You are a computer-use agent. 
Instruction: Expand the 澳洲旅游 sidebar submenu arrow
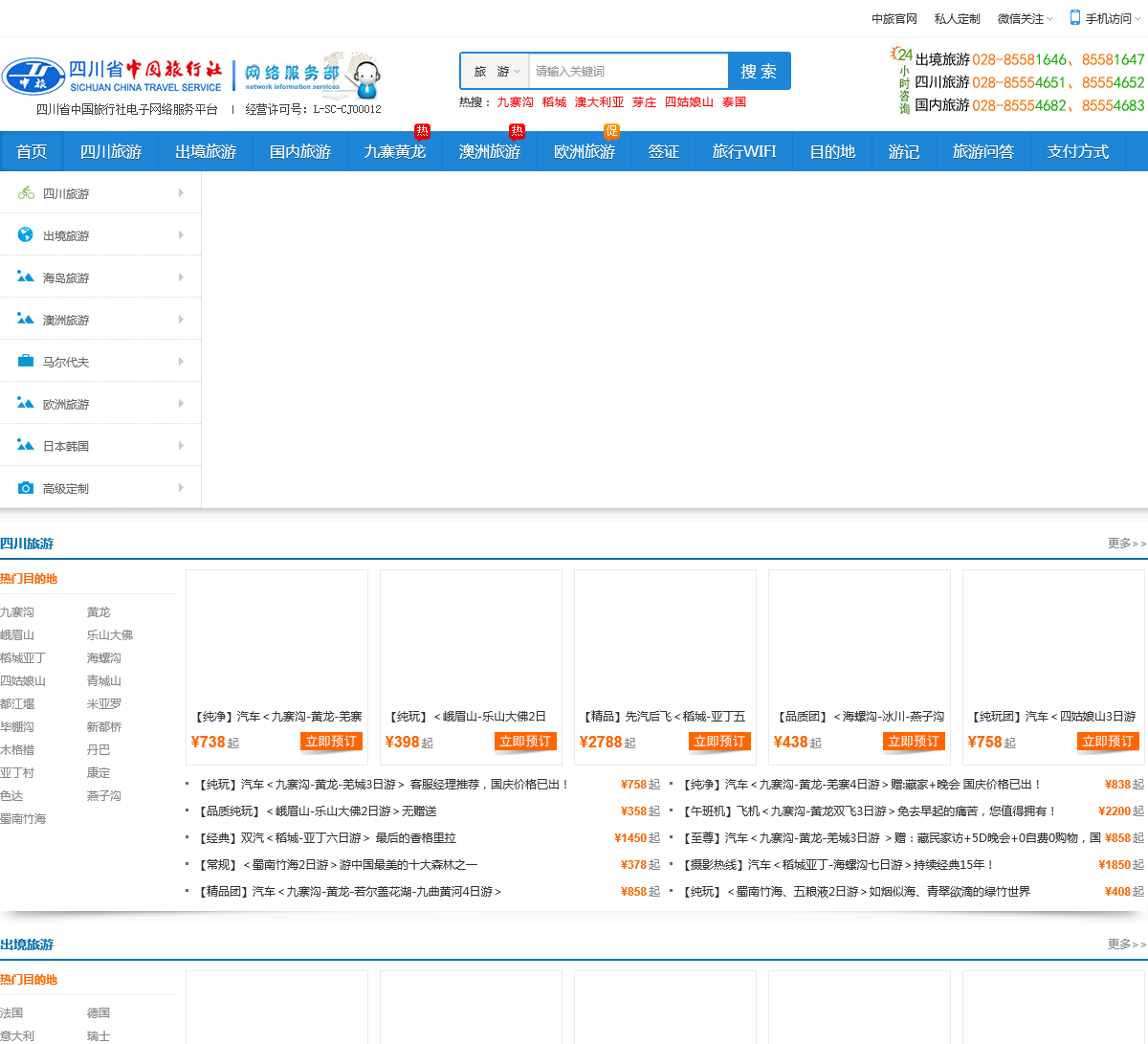pyautogui.click(x=181, y=320)
